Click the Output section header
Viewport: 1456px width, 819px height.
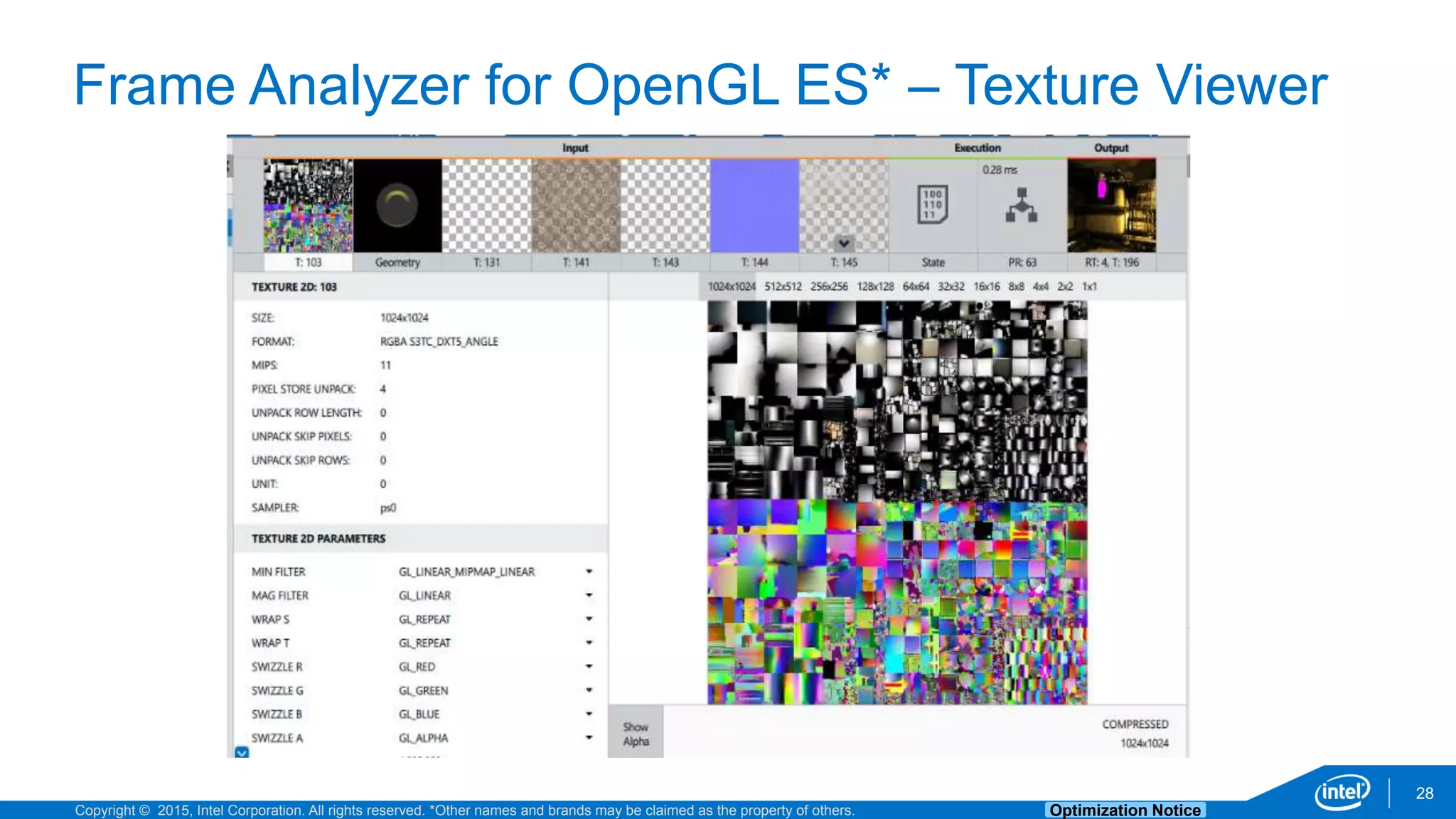1111,148
